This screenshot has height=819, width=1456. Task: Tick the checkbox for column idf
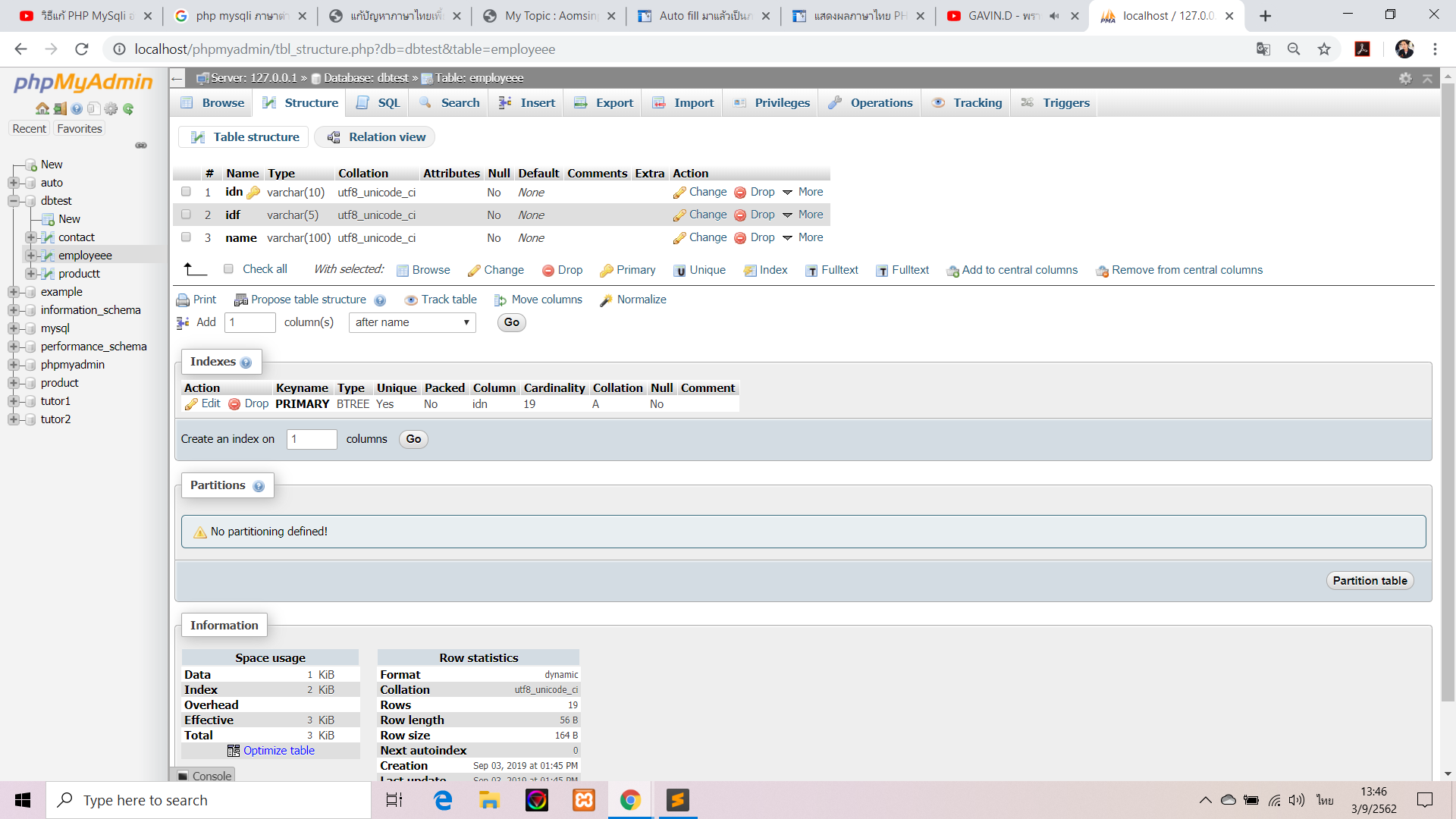pyautogui.click(x=186, y=215)
